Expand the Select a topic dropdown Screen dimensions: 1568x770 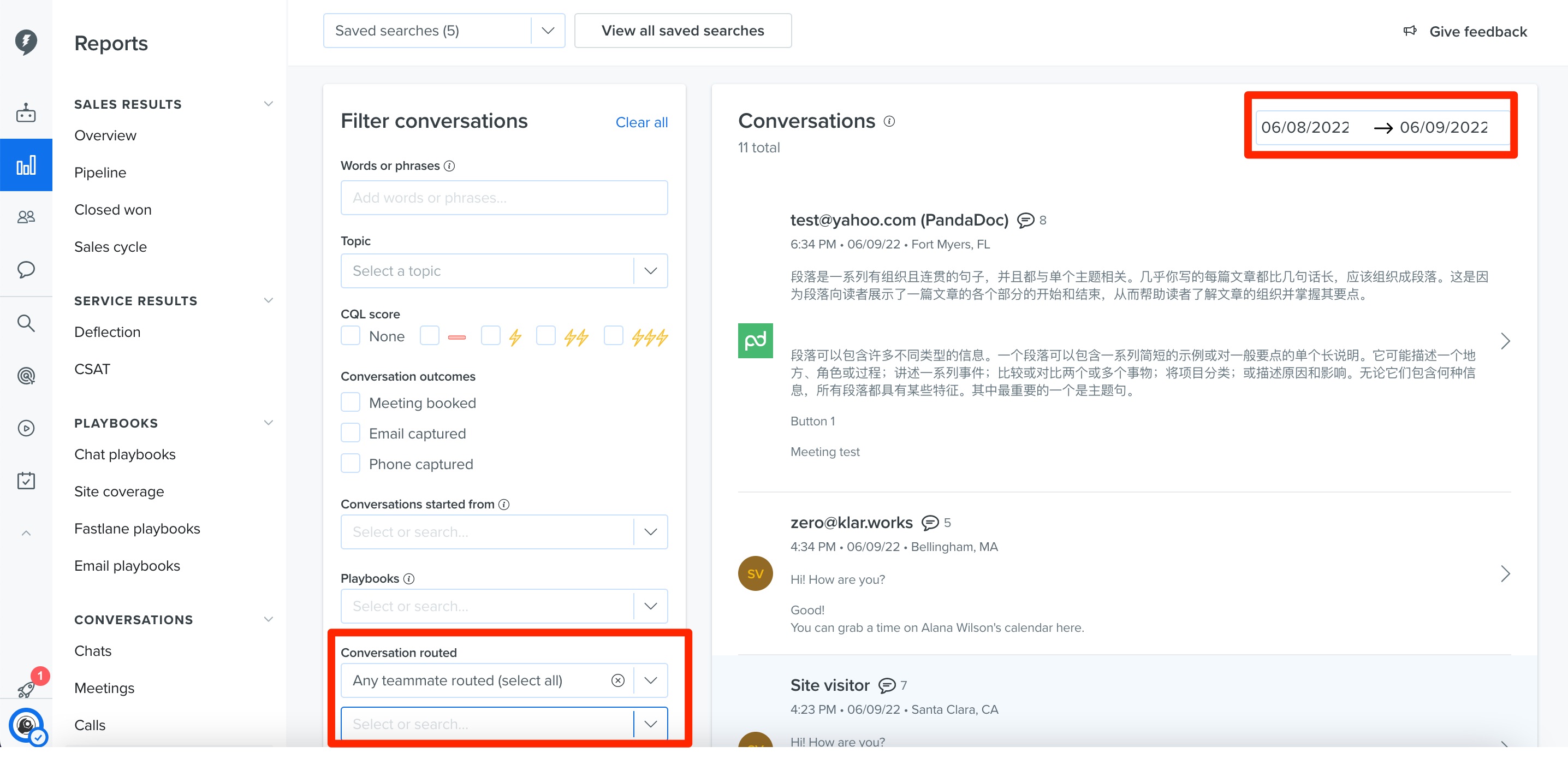504,271
